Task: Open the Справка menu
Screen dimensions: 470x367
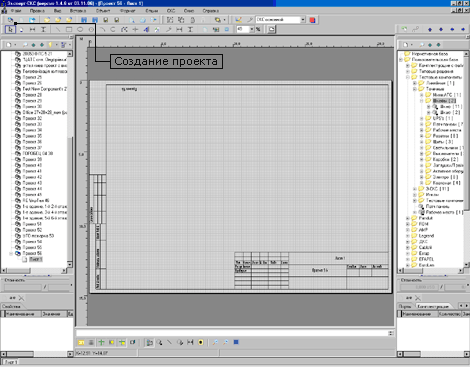Action: point(210,11)
